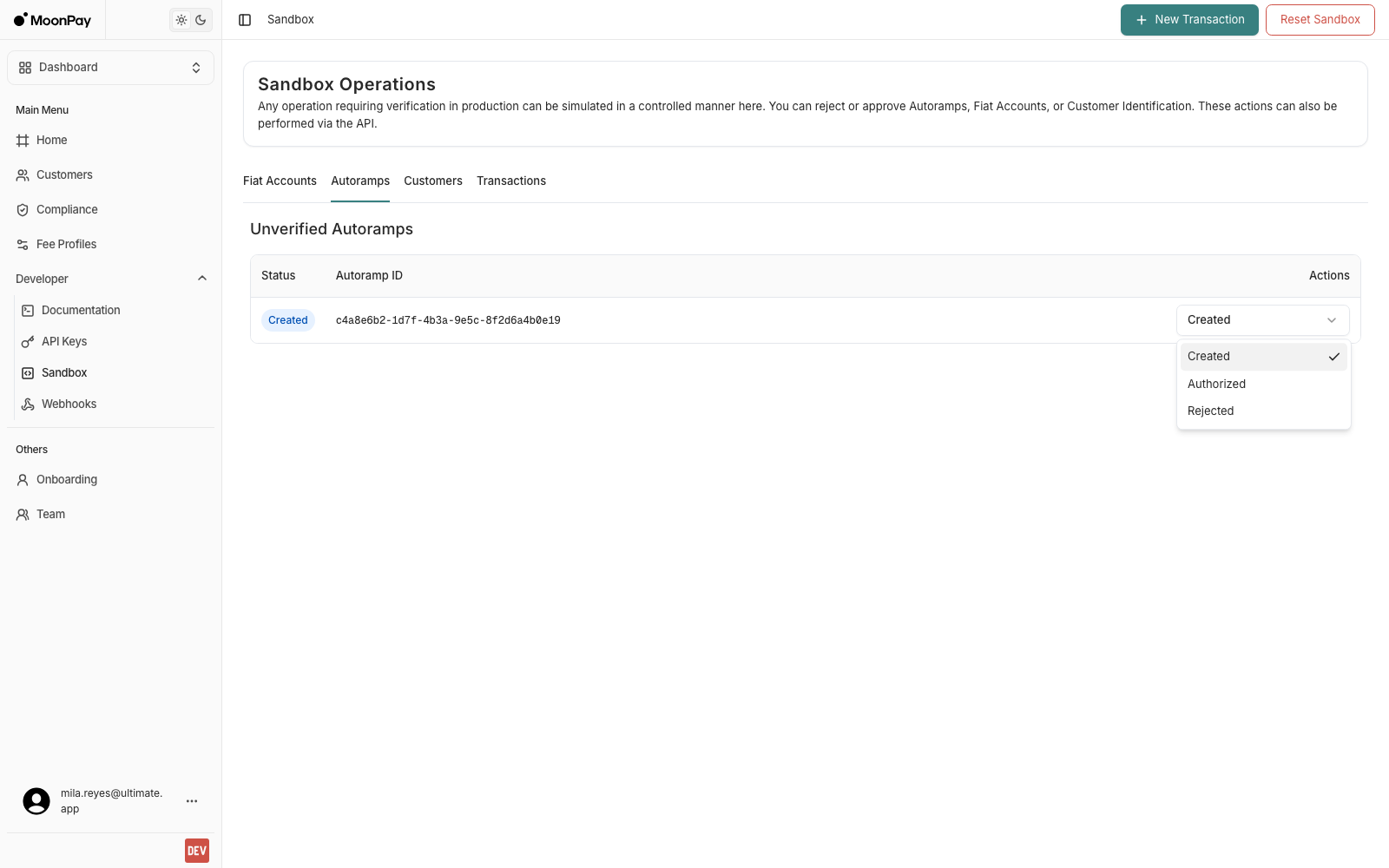Click the Home icon in sidebar
1389x868 pixels.
23,141
